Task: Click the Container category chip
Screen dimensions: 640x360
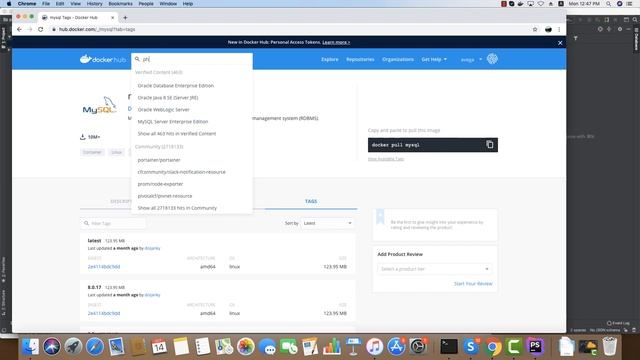Action: (x=92, y=152)
